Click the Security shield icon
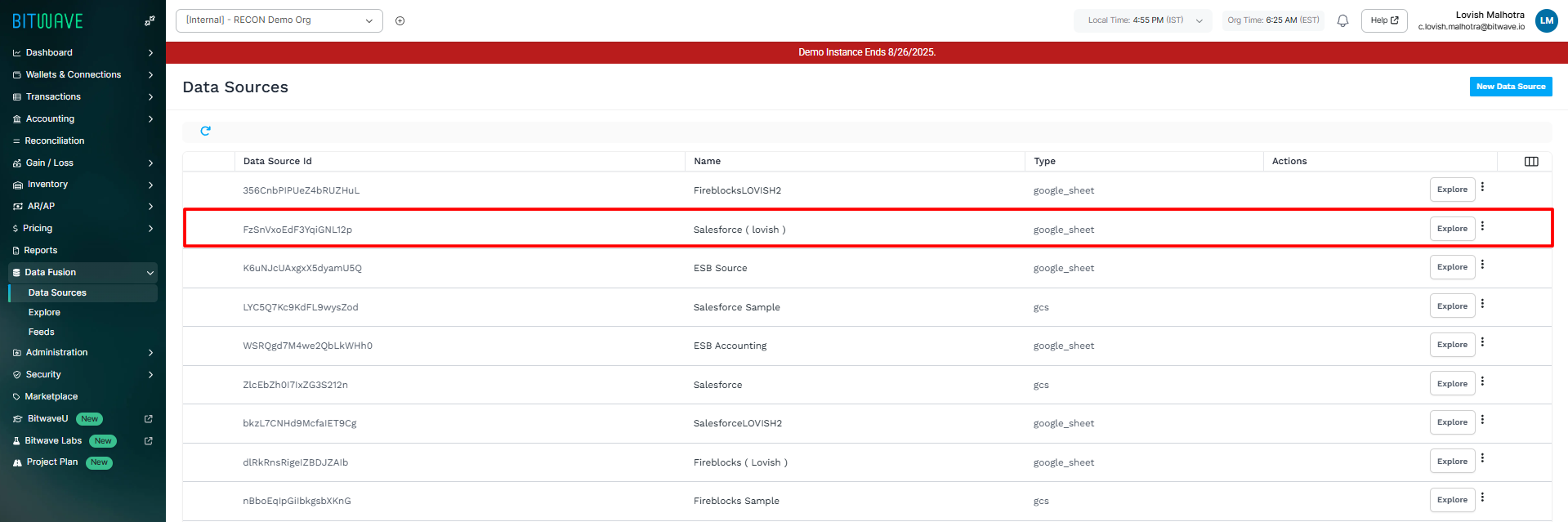The width and height of the screenshot is (1568, 522). coord(17,375)
